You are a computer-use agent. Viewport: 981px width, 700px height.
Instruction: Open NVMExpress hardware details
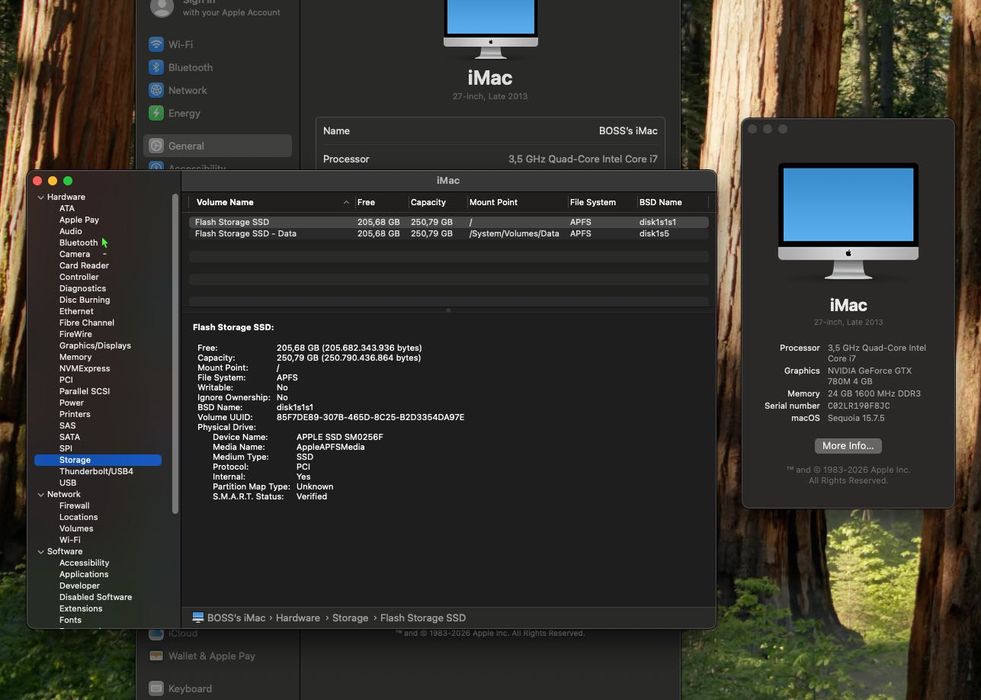point(84,368)
